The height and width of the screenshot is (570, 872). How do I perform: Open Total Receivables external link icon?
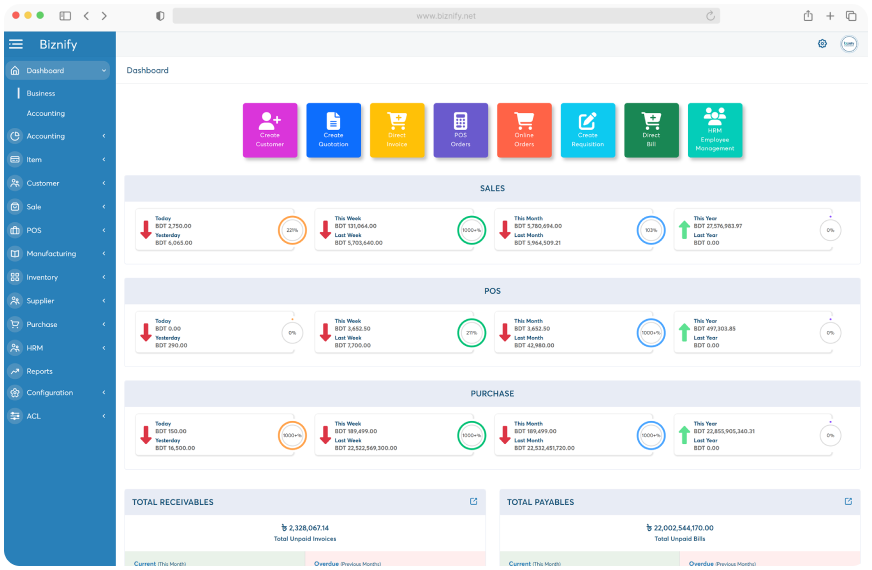click(x=473, y=502)
